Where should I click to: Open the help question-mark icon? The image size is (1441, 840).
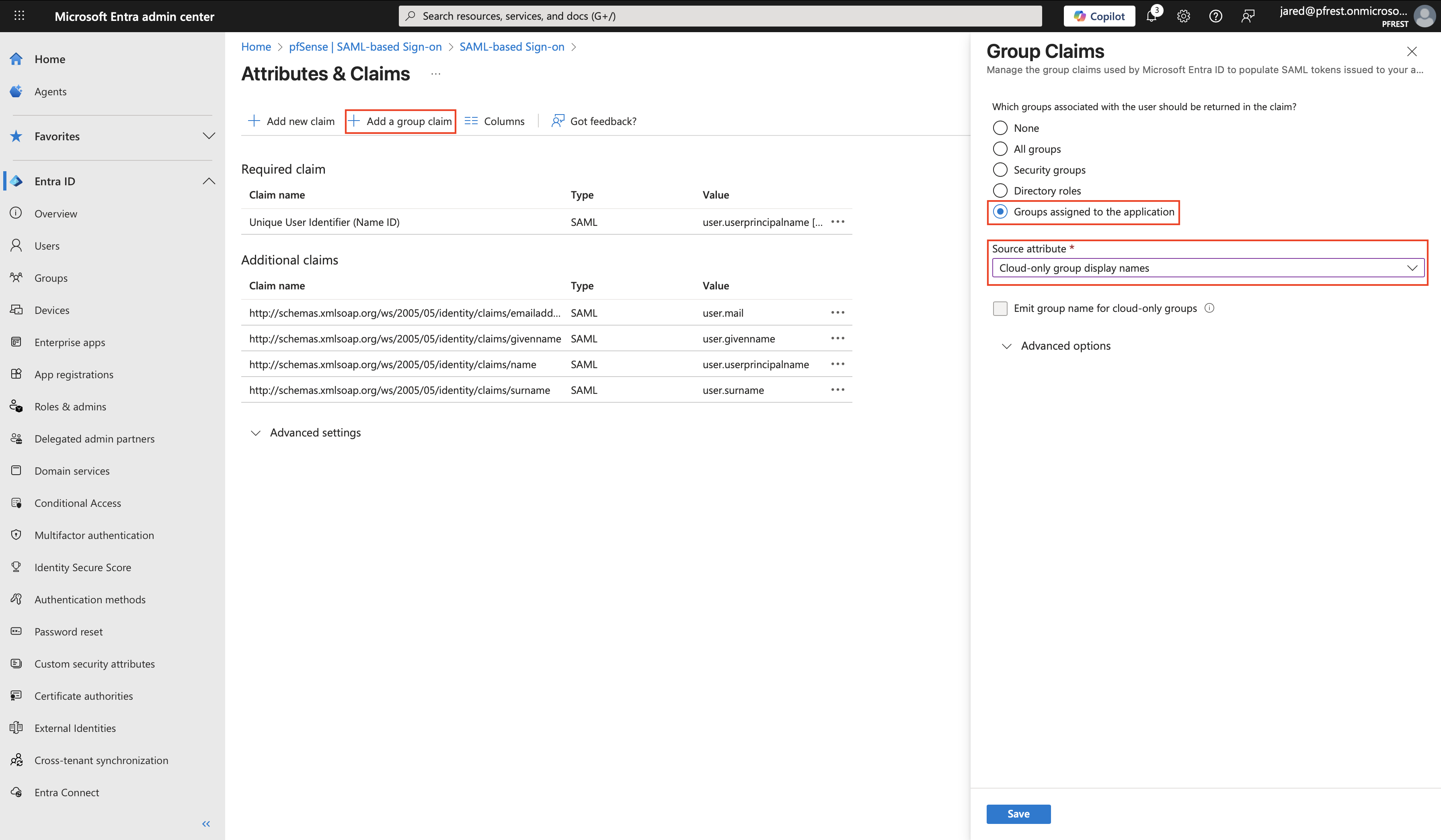click(x=1215, y=15)
